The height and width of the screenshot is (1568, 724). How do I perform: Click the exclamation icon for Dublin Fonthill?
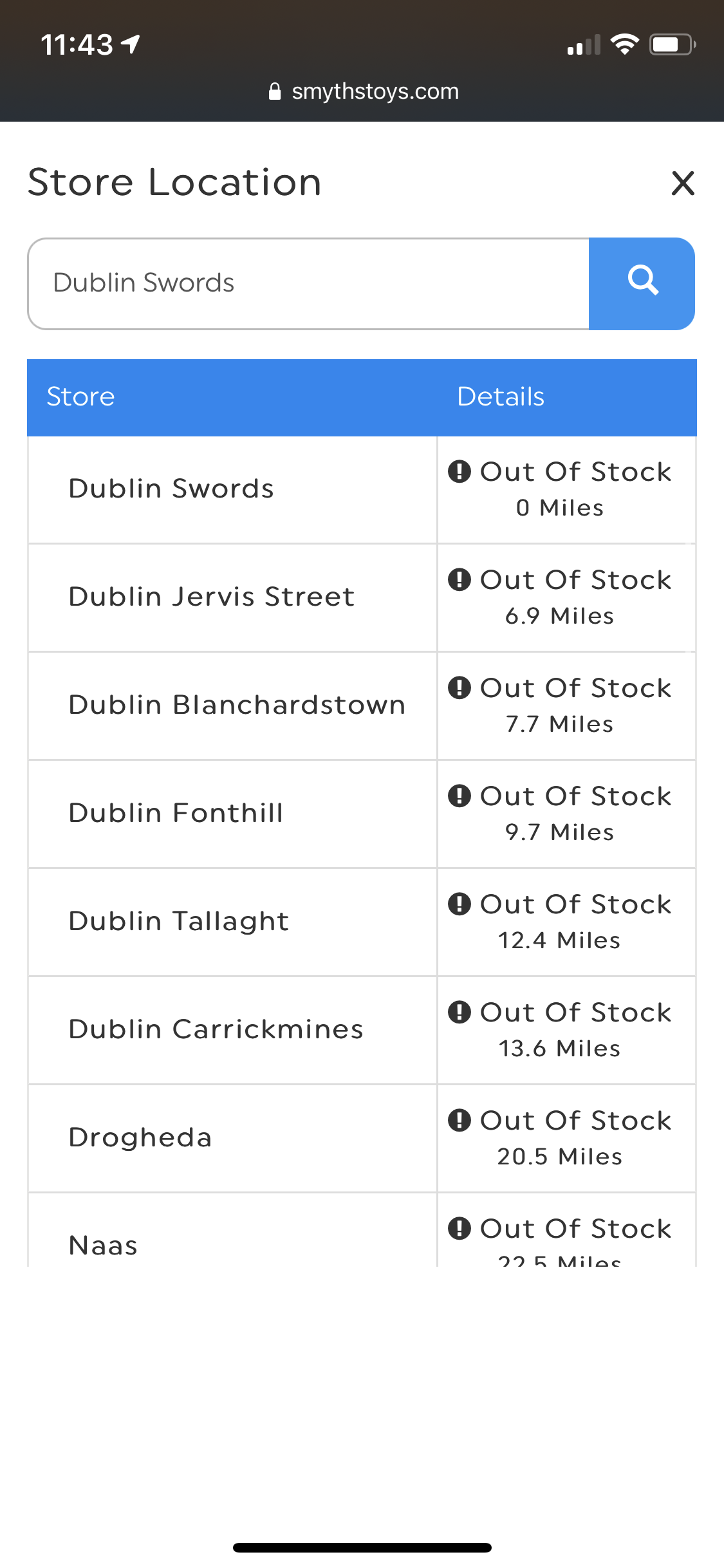(459, 796)
